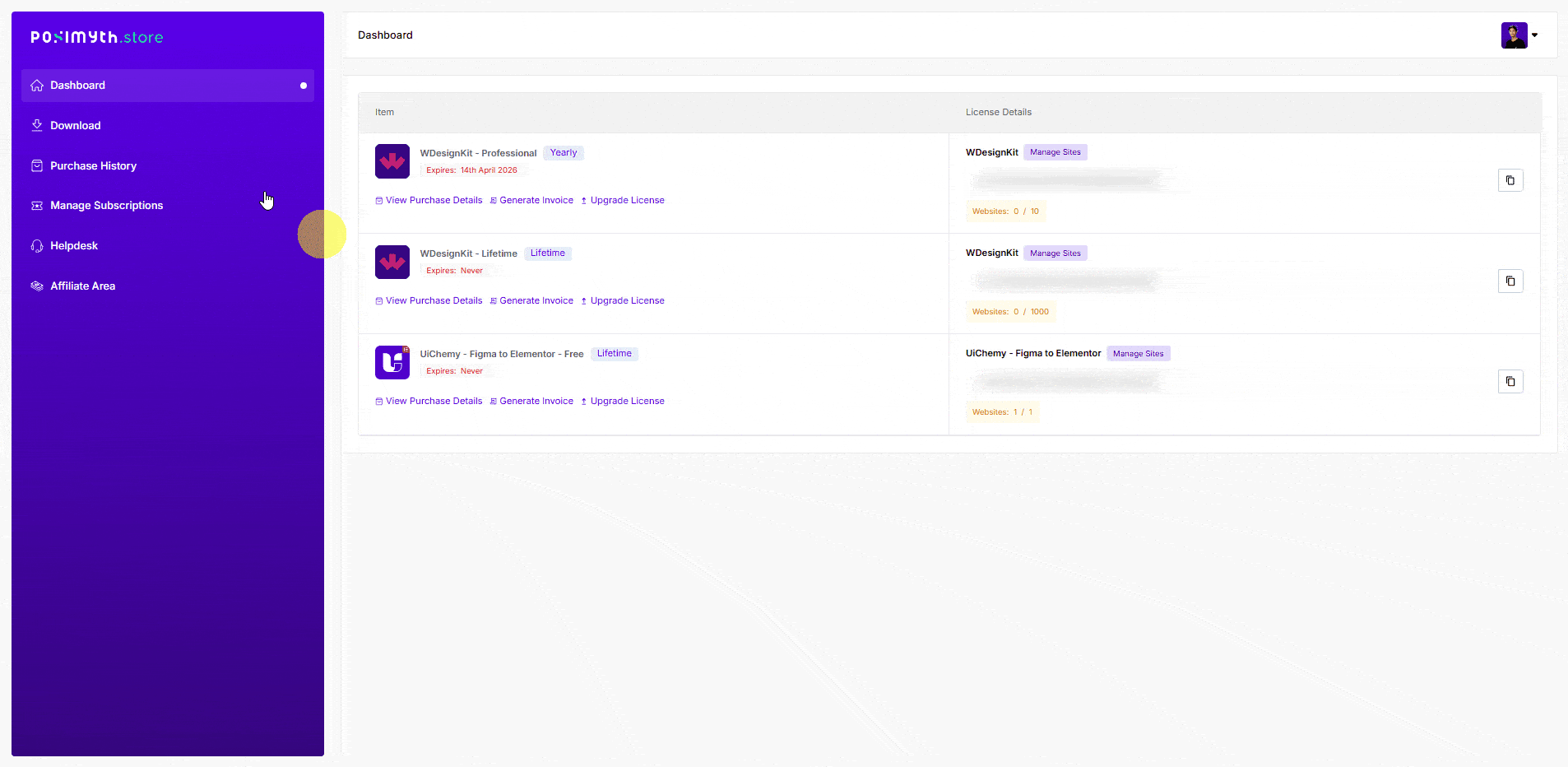Click the home icon beside Dashboard
1568x767 pixels.
click(37, 86)
